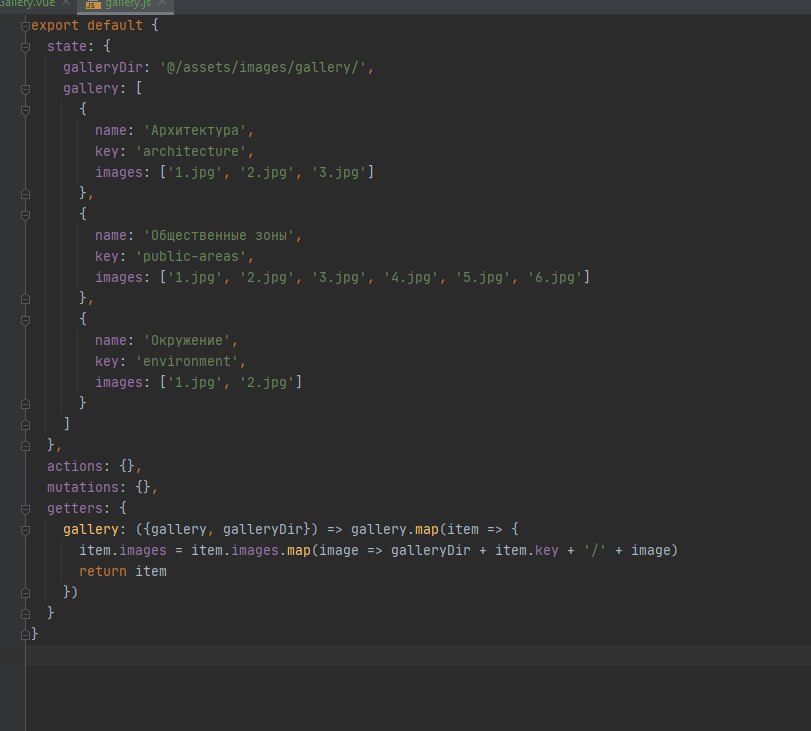The image size is (811, 731).
Task: Click the string 'Окружение'
Action: pyautogui.click(x=187, y=340)
